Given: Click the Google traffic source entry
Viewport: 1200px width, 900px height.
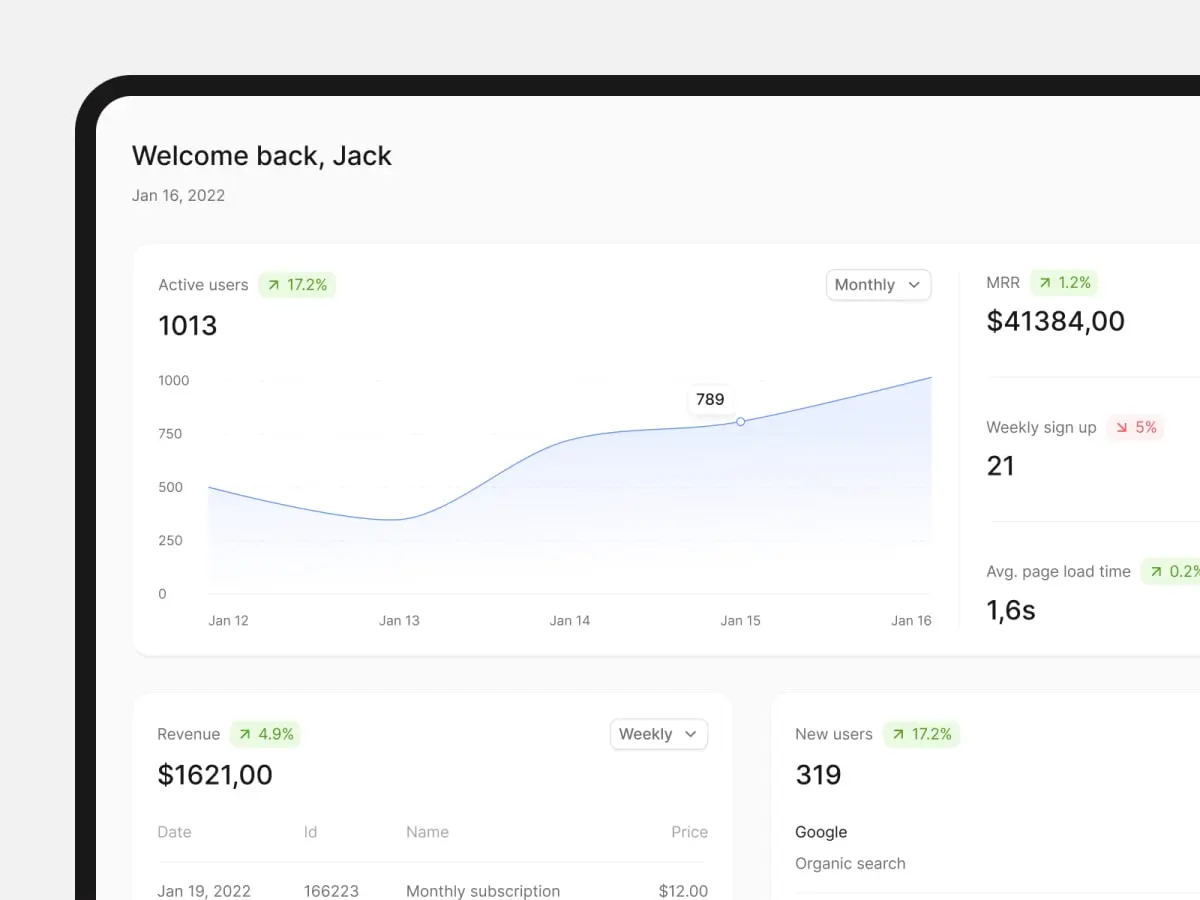Looking at the screenshot, I should pos(821,832).
